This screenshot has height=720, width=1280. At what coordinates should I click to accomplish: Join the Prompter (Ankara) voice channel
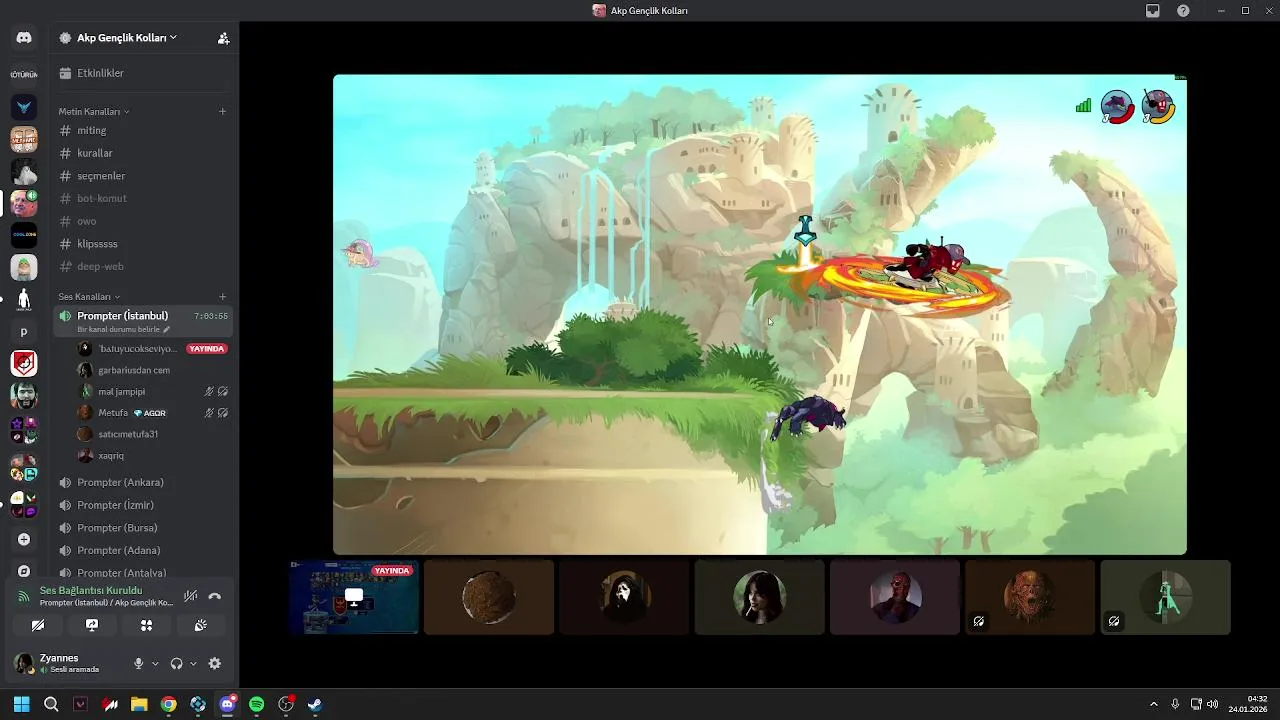(143, 482)
